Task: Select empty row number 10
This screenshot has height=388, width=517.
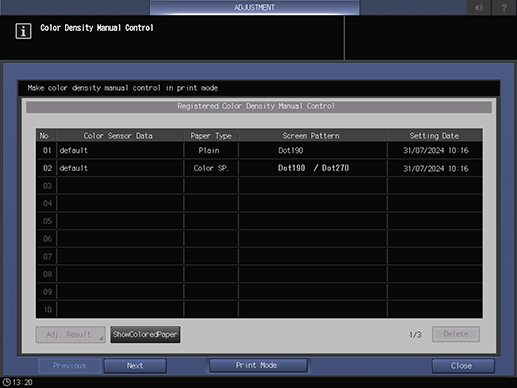Action: point(259,309)
